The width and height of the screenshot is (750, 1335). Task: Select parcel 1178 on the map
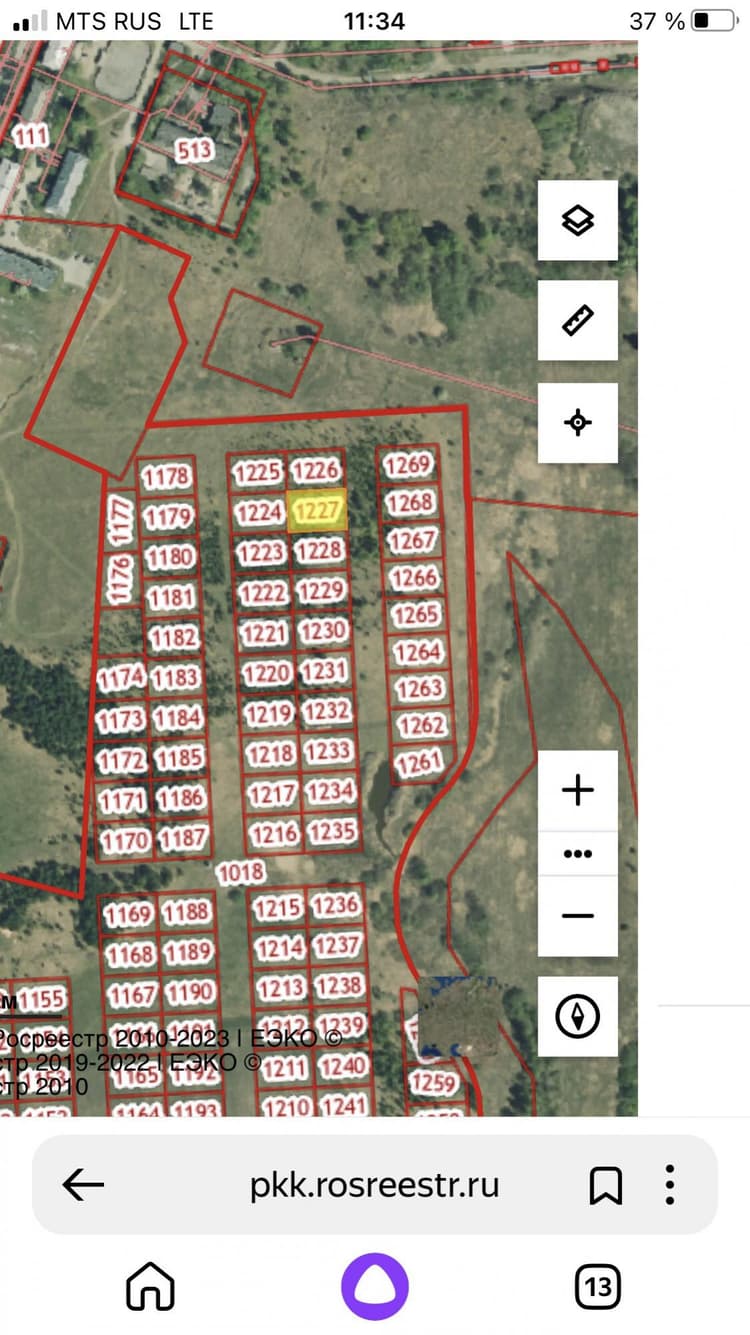[166, 476]
